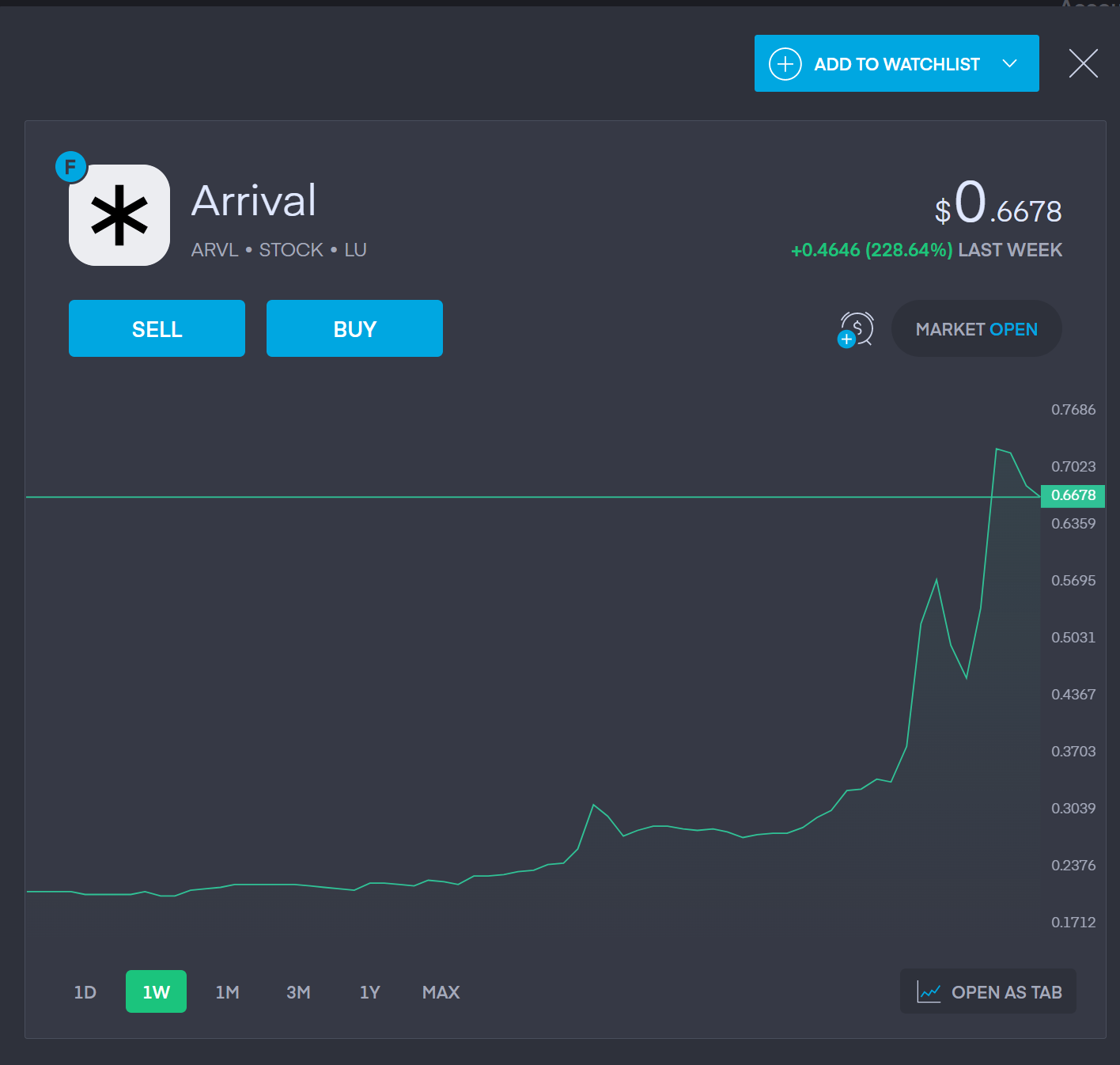Viewport: 1120px width, 1065px height.
Task: Click the plus circle on watchlist button
Action: (x=785, y=64)
